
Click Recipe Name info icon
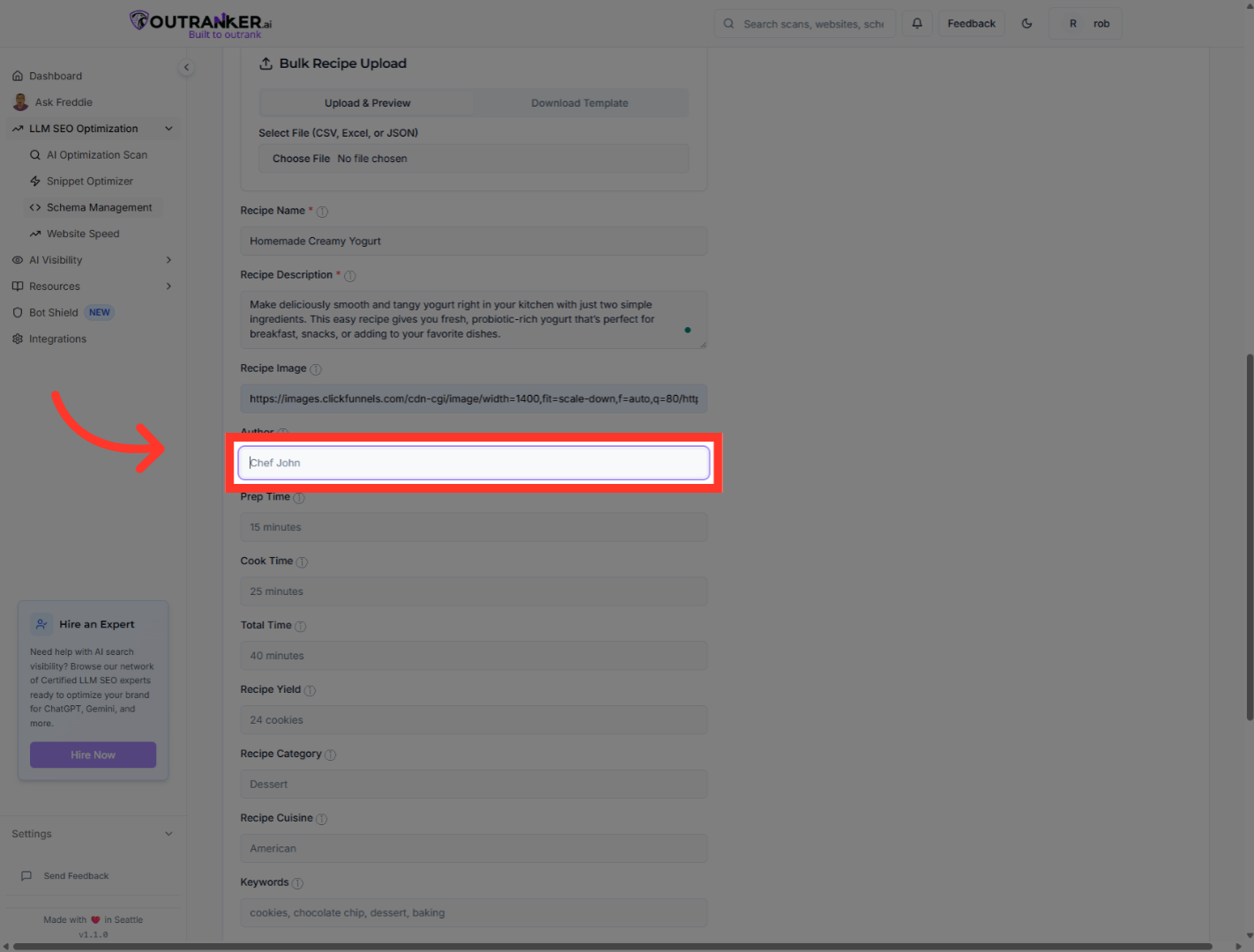(322, 212)
